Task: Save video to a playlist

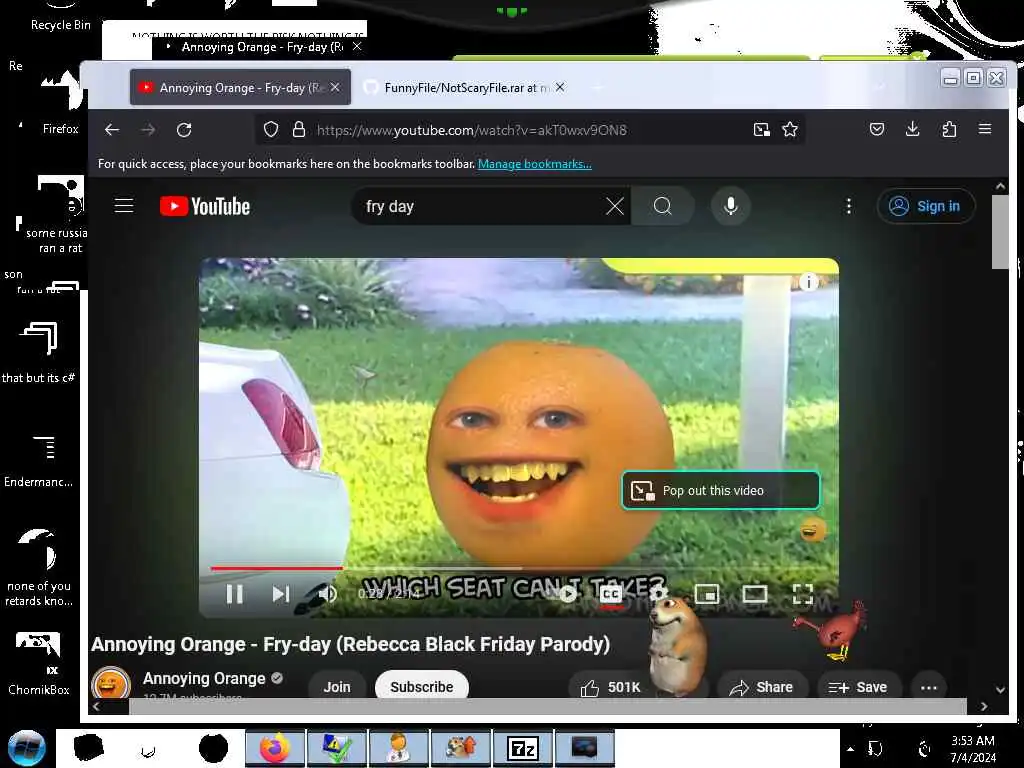Action: [x=858, y=687]
